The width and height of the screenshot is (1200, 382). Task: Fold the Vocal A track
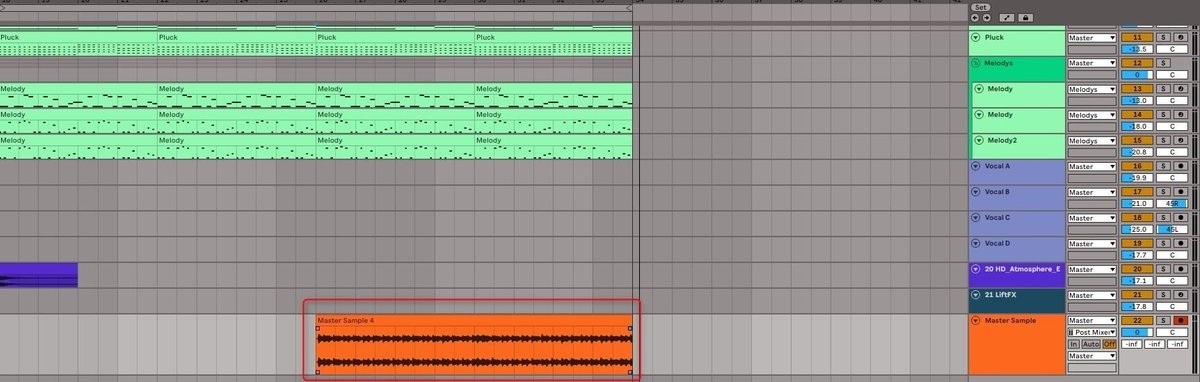(x=975, y=166)
